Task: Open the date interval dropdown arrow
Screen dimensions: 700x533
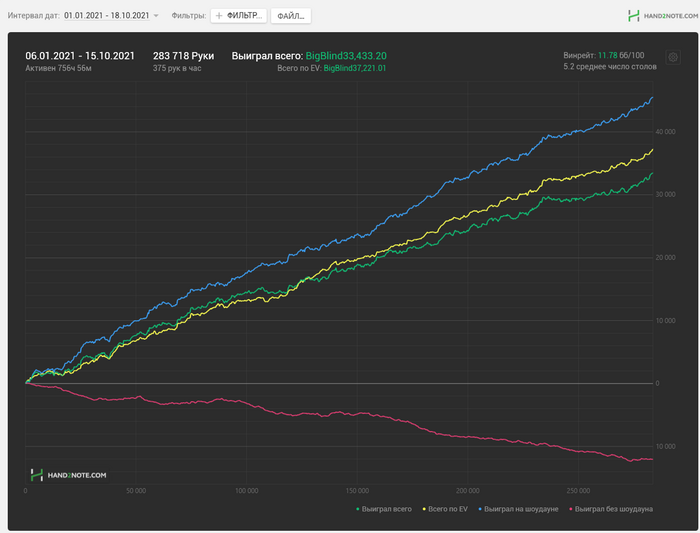Action: pos(156,16)
